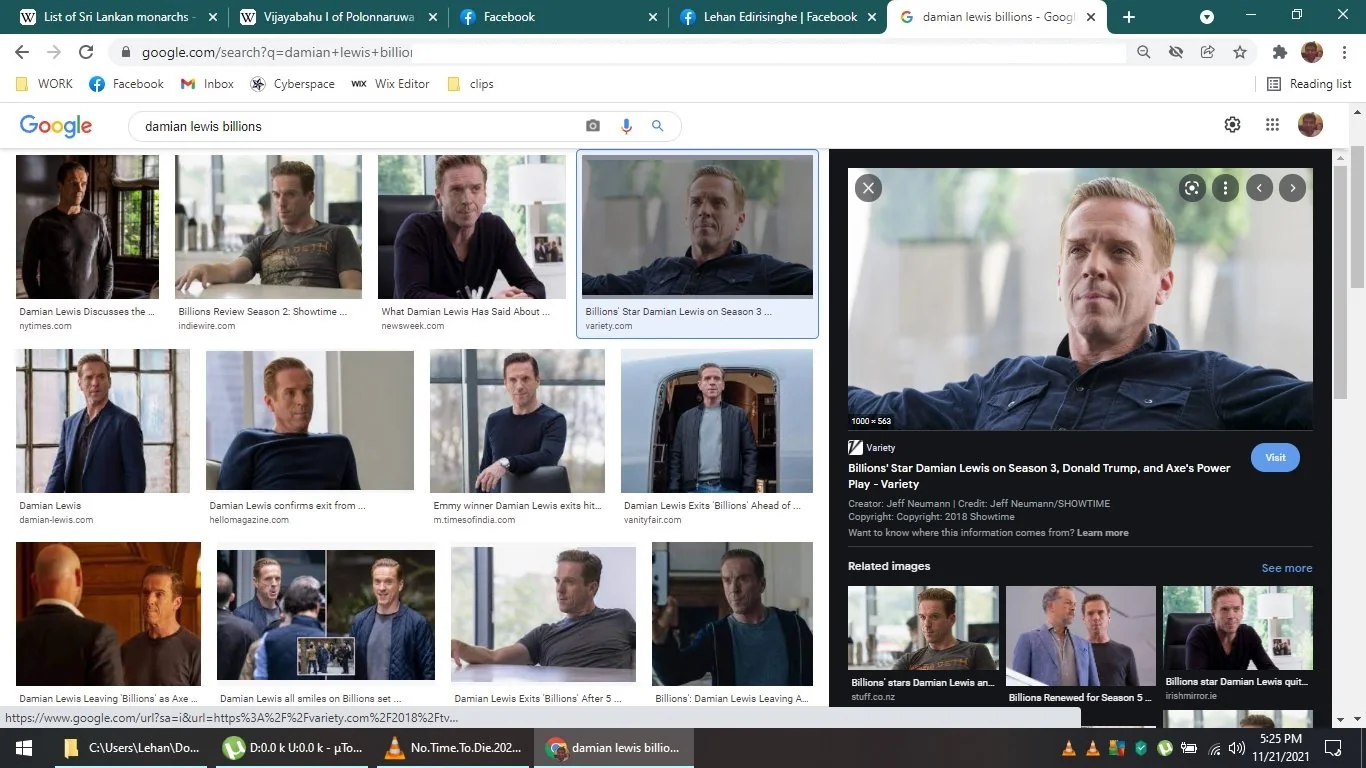The width and height of the screenshot is (1366, 768).
Task: Open the Facebook bookmark
Action: 126,84
